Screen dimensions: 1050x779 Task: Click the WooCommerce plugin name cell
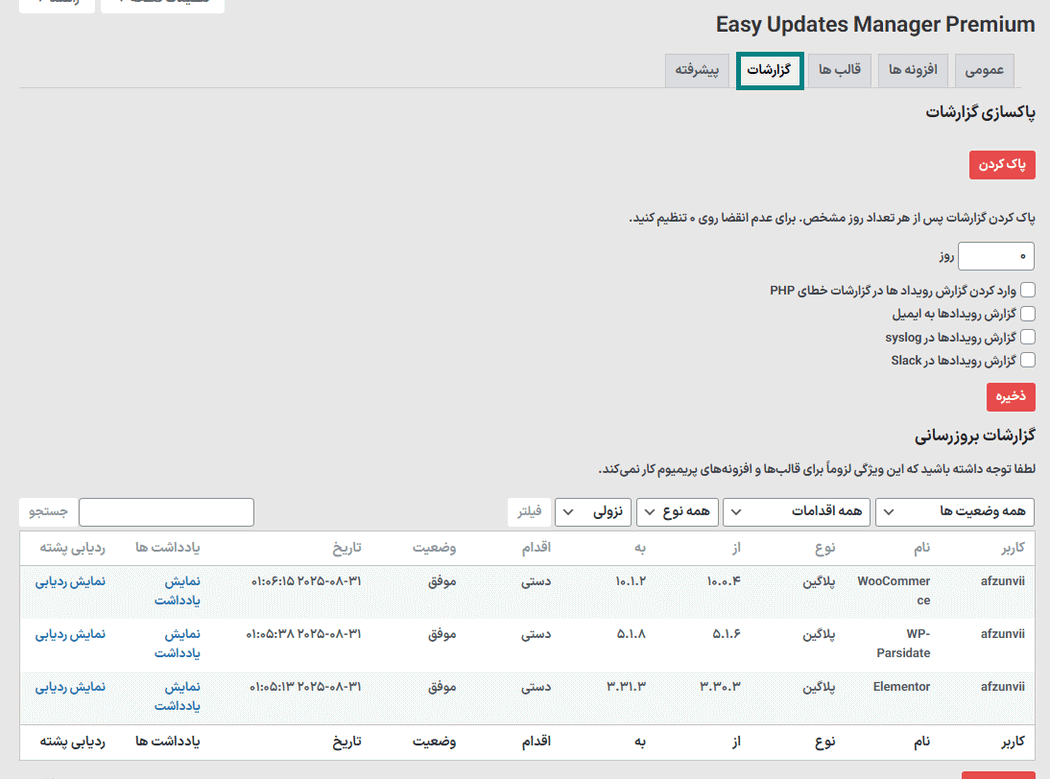click(893, 591)
